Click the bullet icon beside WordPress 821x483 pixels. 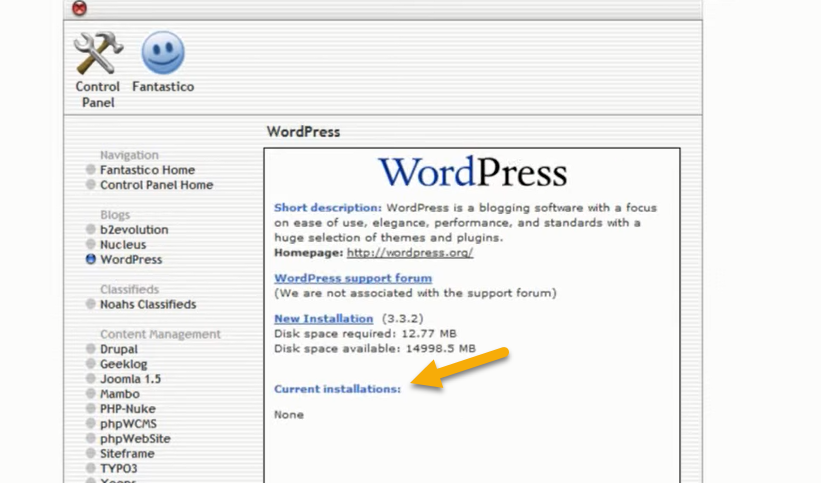coord(91,259)
